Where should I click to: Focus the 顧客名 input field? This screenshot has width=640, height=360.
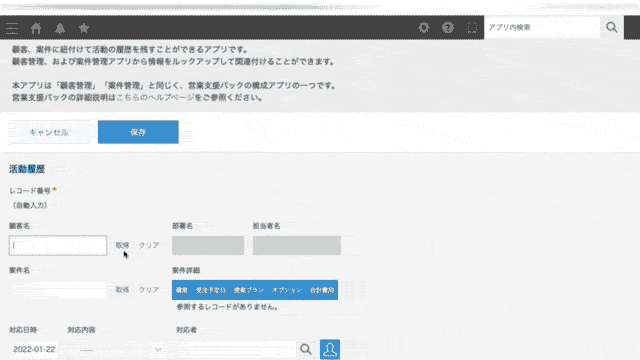tap(58, 245)
